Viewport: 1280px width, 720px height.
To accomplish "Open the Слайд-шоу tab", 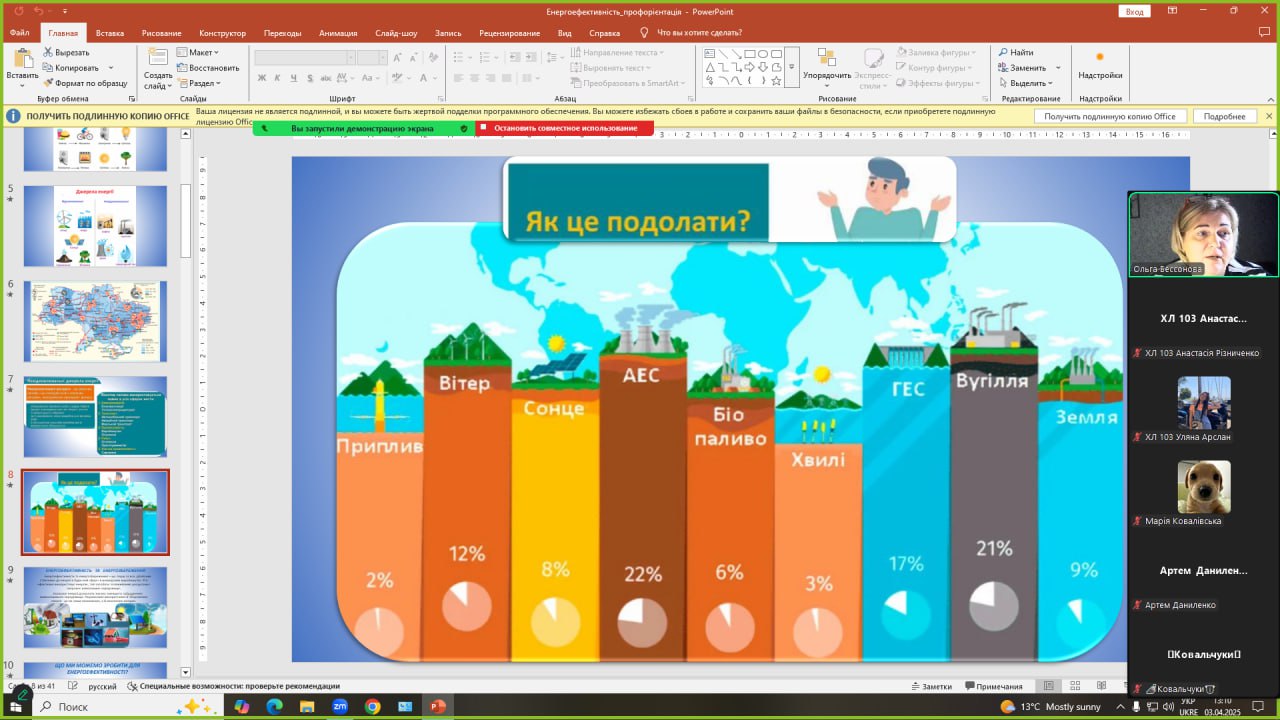I will [396, 33].
